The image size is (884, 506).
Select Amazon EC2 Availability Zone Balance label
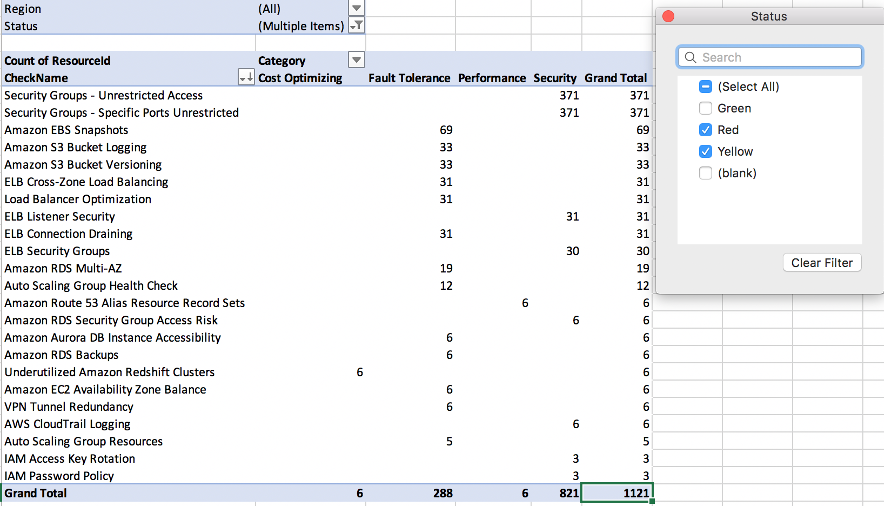105,390
